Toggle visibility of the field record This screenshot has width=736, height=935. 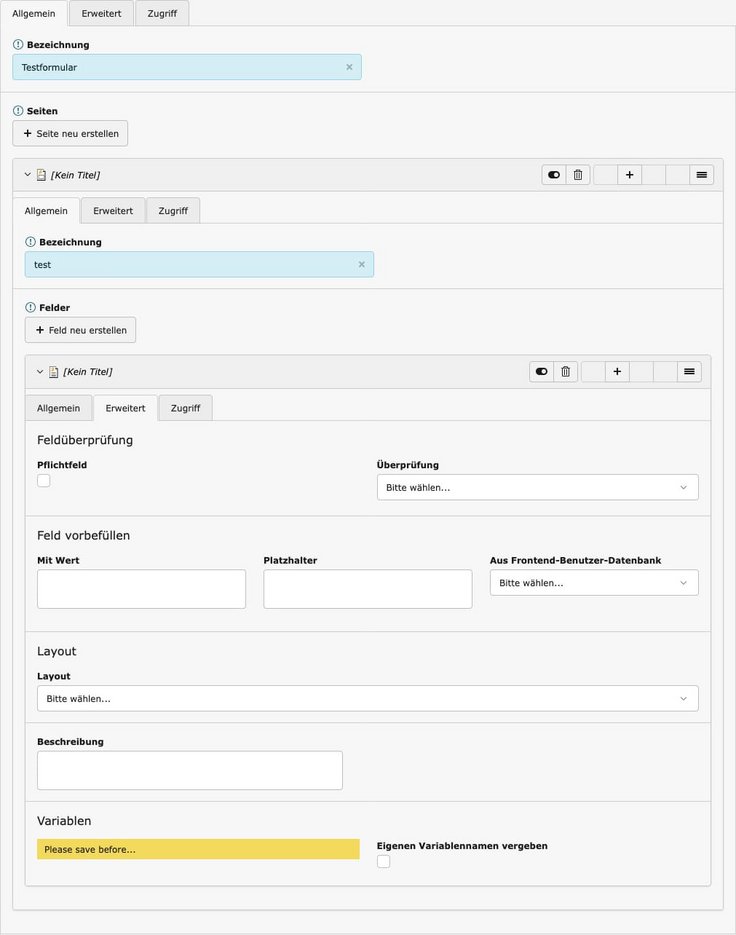[542, 372]
